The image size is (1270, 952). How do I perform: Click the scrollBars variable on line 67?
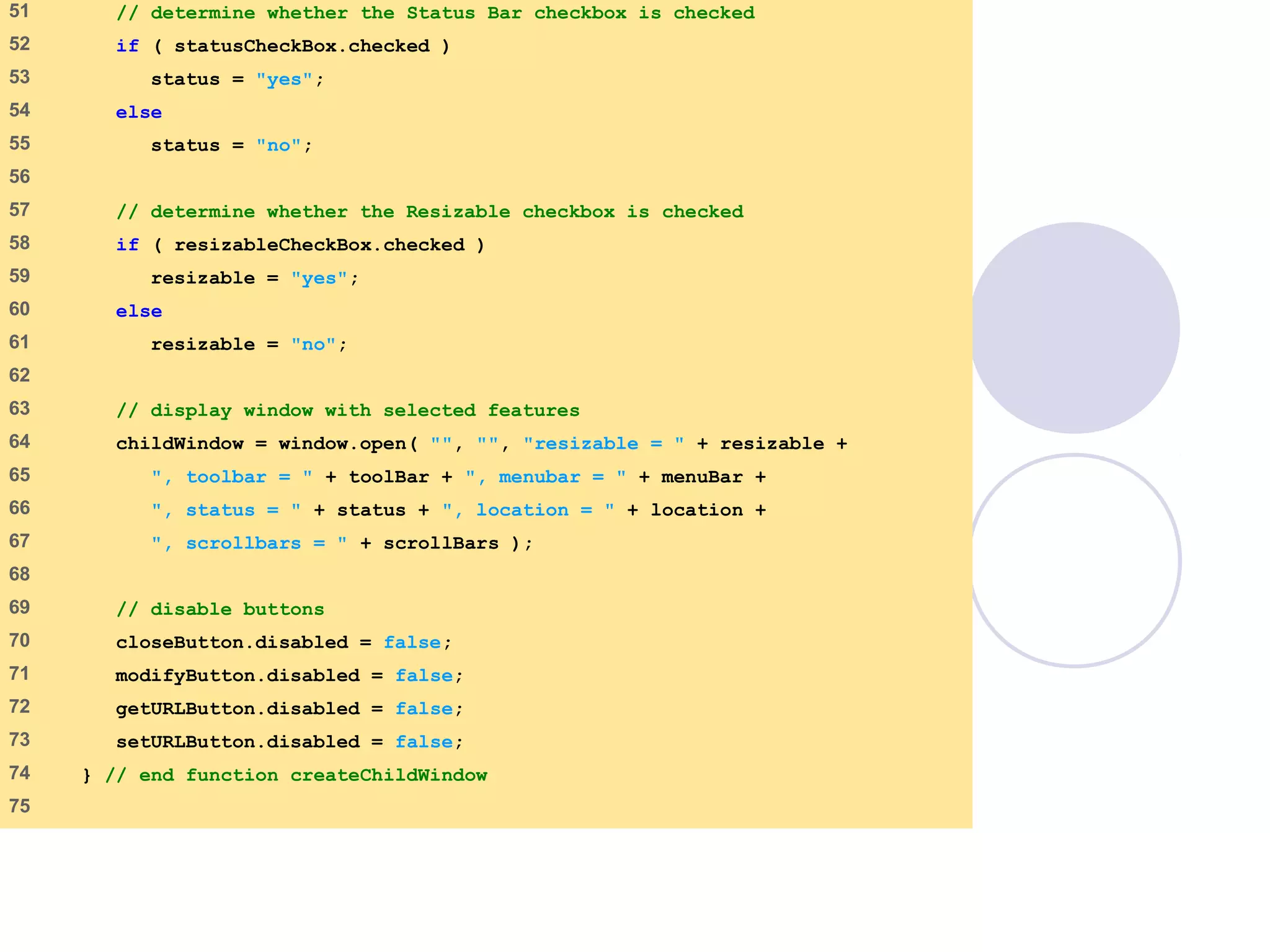tap(440, 544)
